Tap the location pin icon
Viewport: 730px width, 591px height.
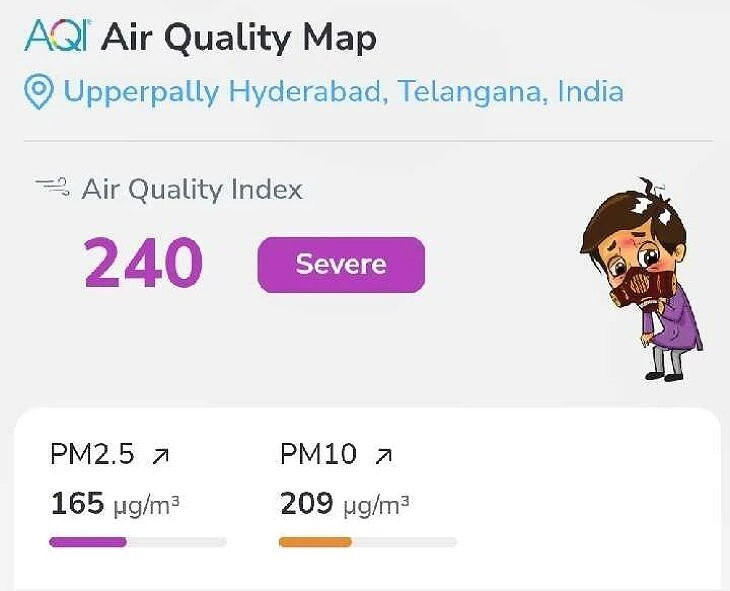(x=38, y=93)
